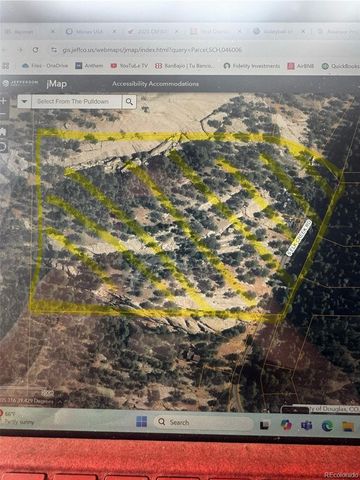The width and height of the screenshot is (360, 480).
Task: Zoom out with the map minus button
Action: coord(3,114)
